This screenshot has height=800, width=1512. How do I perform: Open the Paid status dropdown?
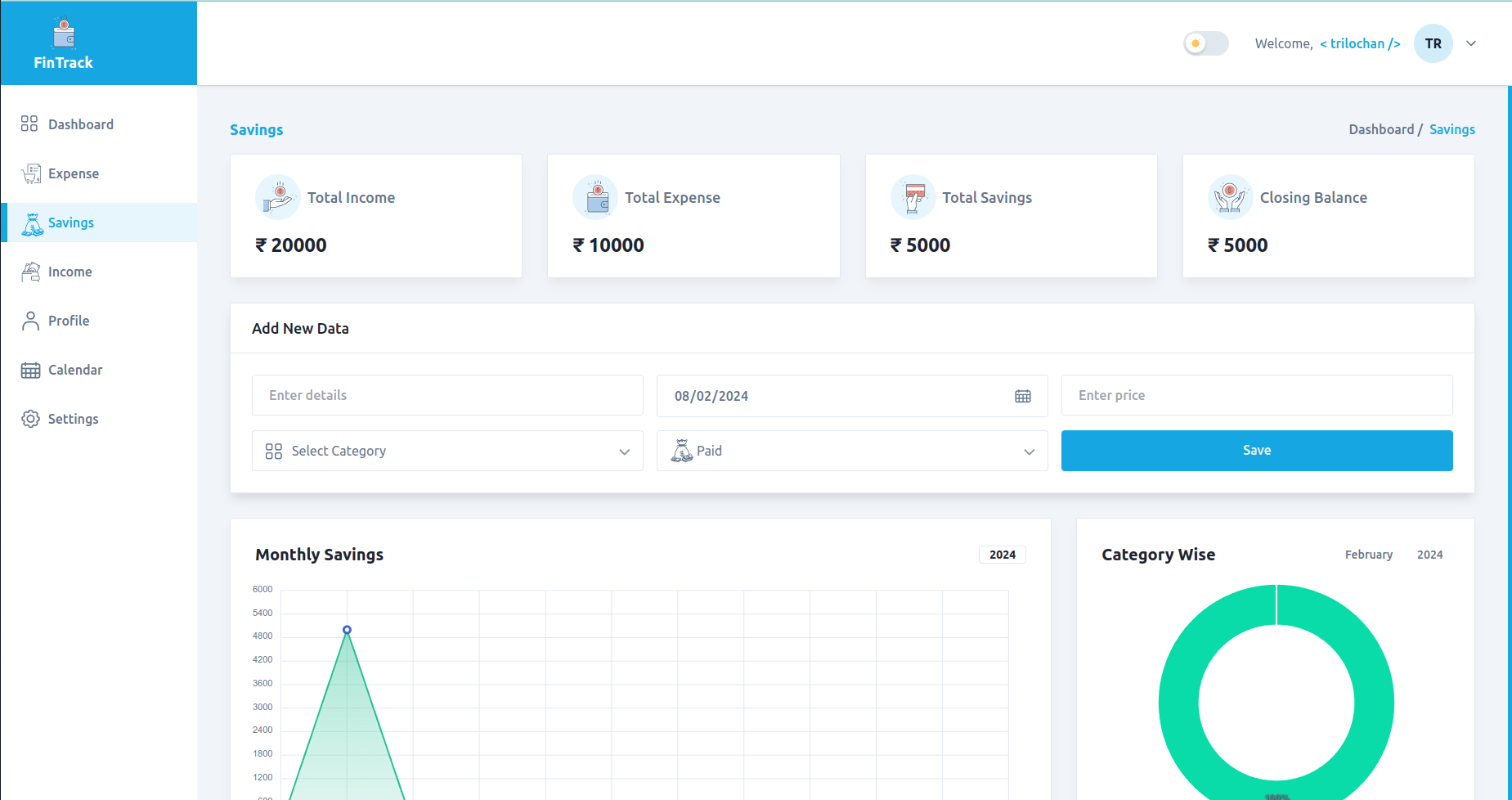(x=852, y=451)
